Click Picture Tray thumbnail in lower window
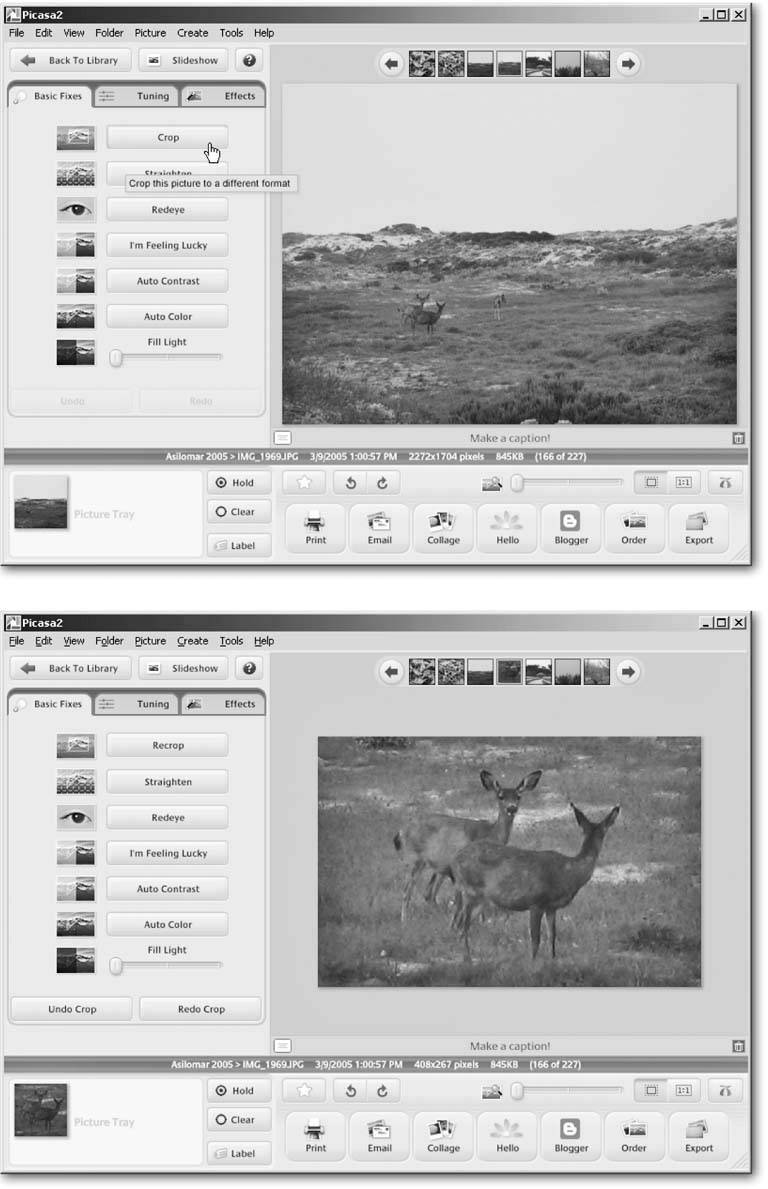The width and height of the screenshot is (768, 1189). click(41, 1110)
